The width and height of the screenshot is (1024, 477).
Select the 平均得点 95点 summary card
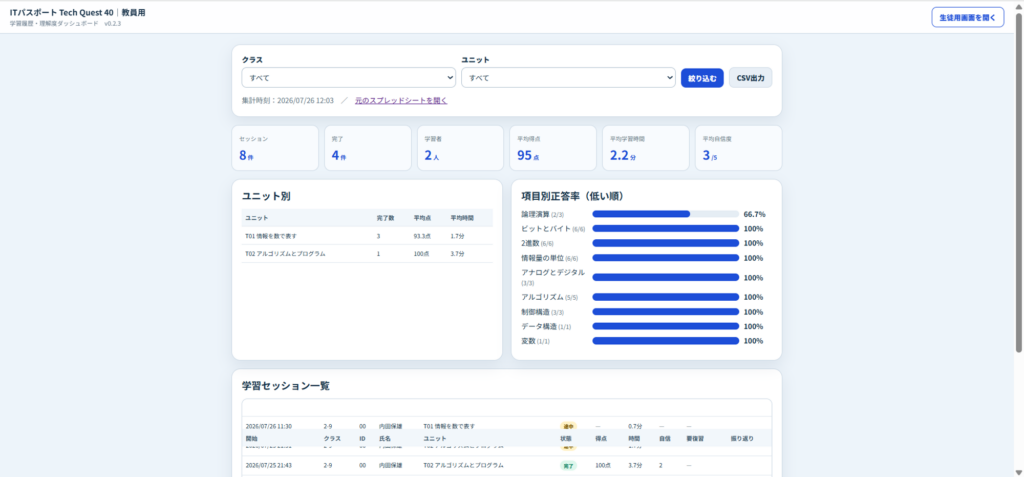[553, 148]
